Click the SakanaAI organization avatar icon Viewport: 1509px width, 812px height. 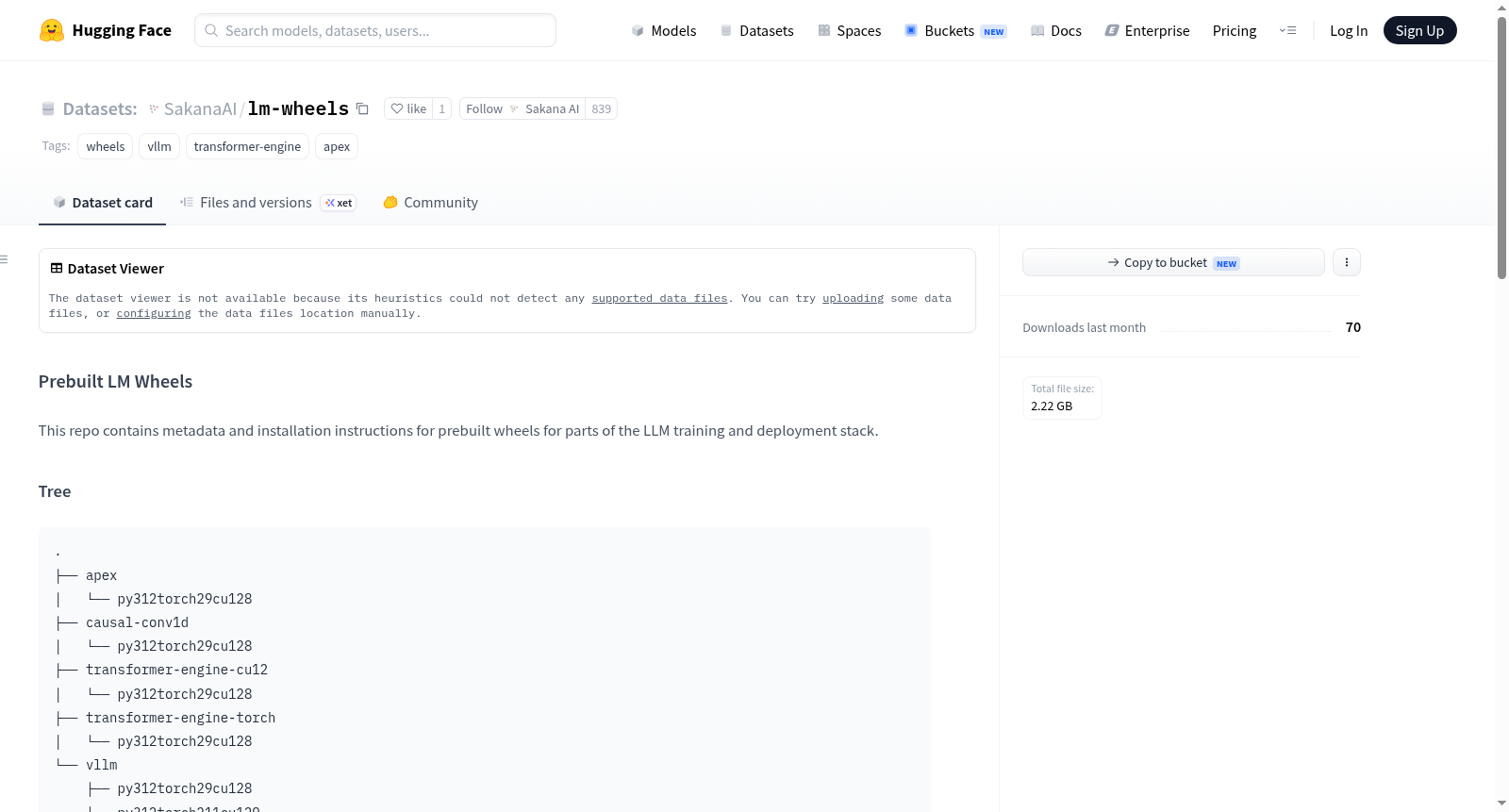[154, 109]
